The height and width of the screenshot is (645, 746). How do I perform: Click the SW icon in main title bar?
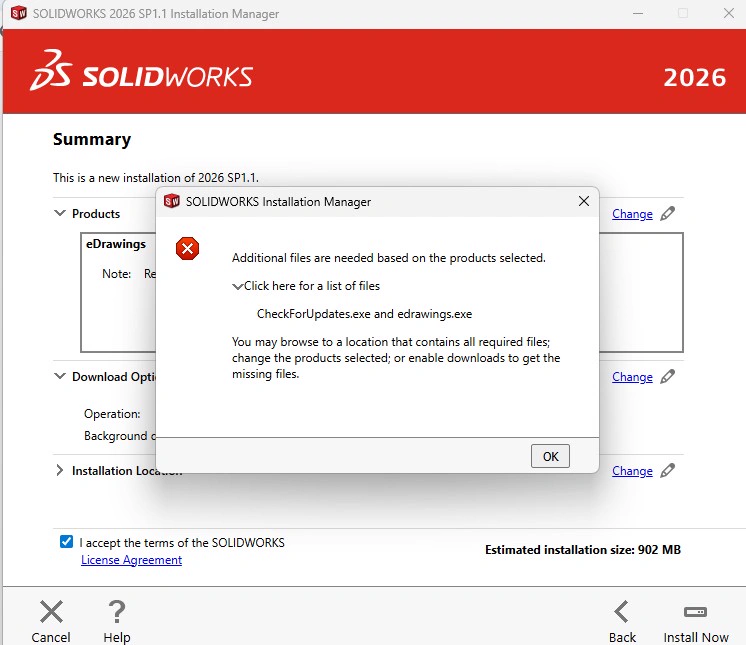click(x=19, y=13)
